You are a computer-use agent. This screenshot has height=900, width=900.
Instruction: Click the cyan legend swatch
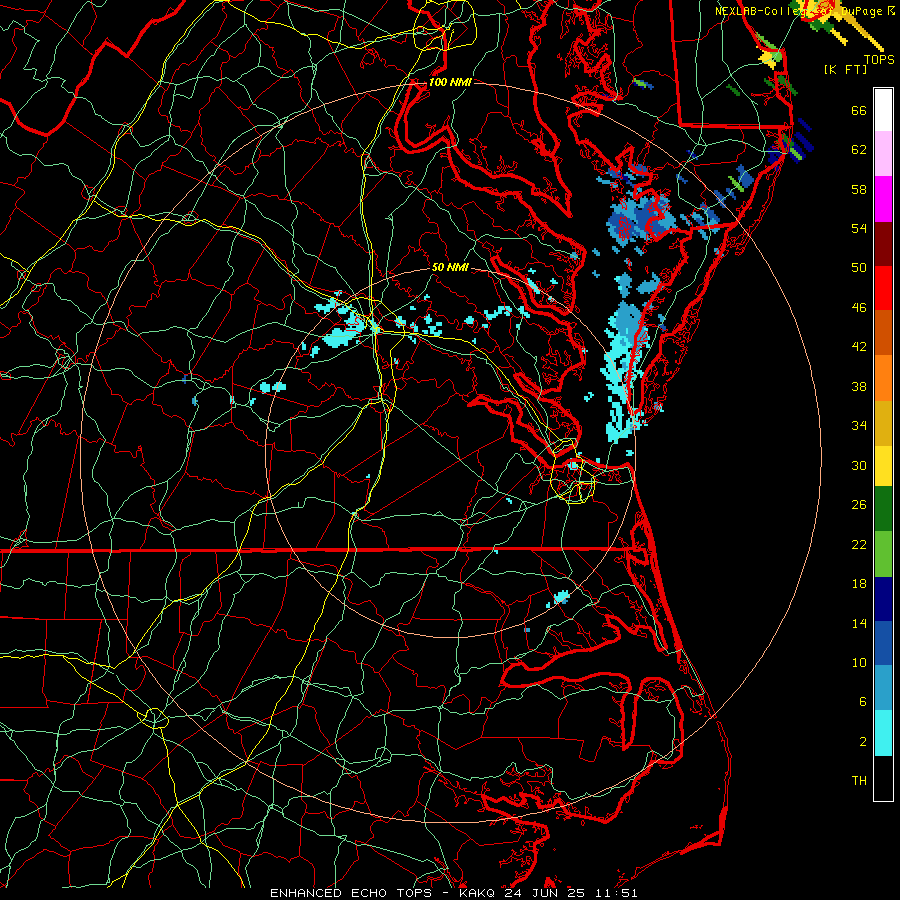click(x=883, y=733)
